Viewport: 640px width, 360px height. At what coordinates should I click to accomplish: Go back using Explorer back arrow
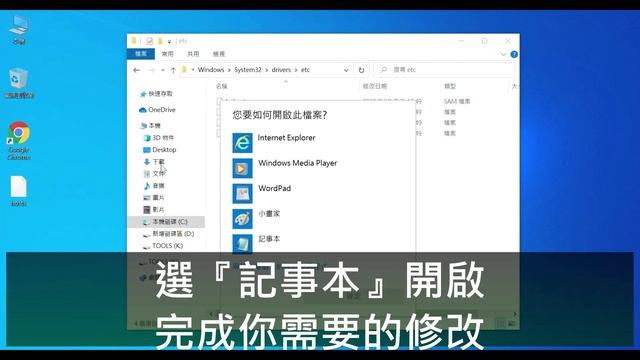click(137, 70)
